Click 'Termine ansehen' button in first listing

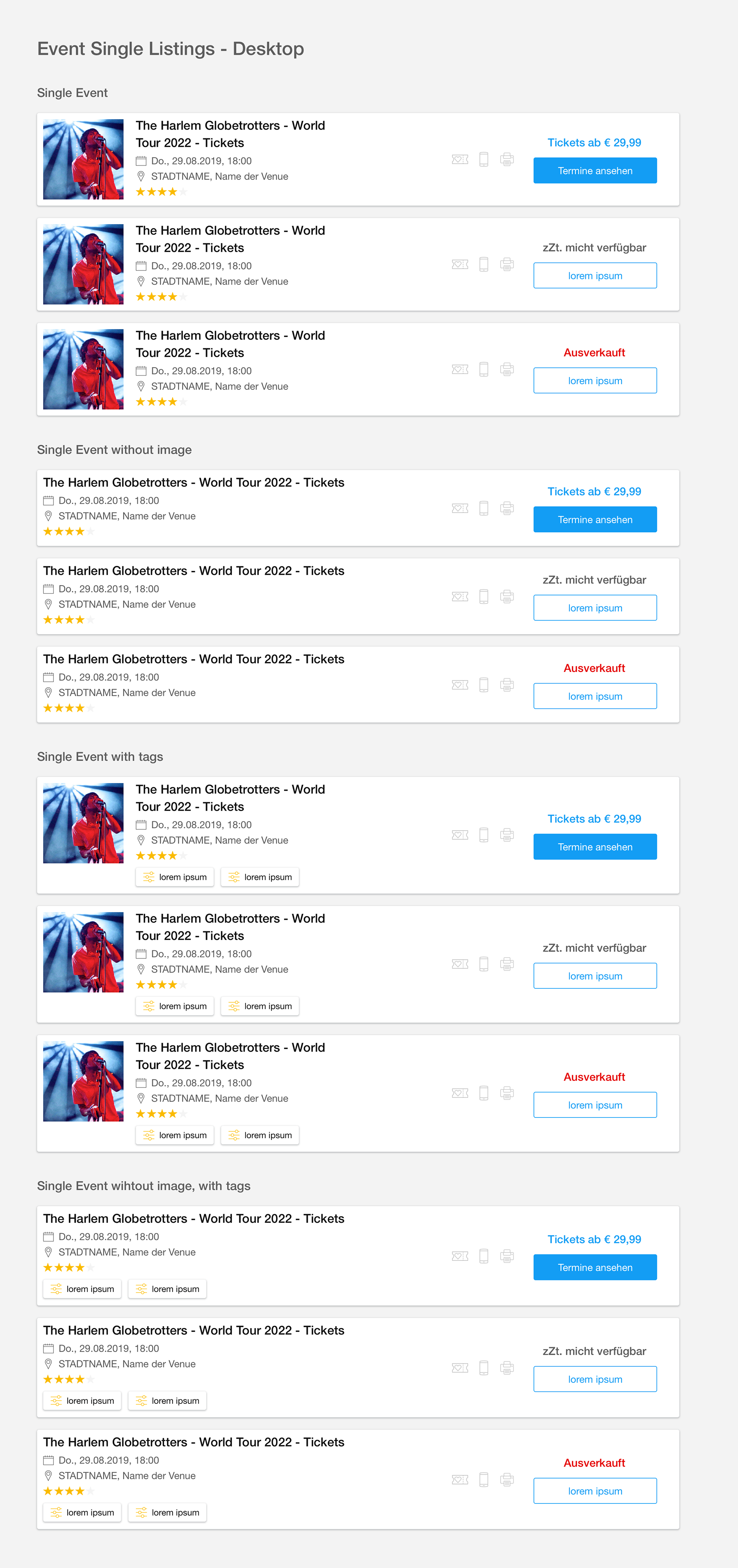click(595, 171)
